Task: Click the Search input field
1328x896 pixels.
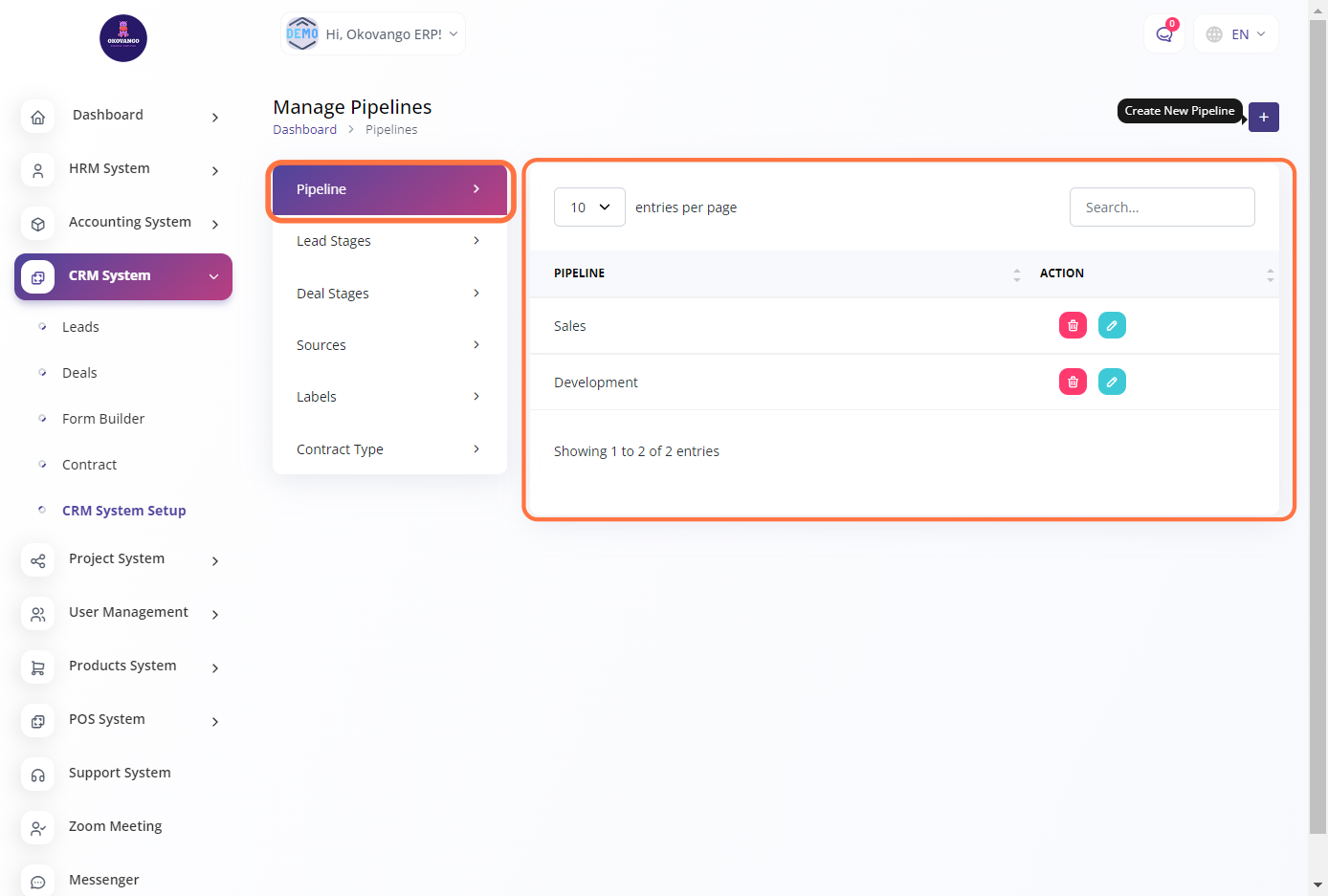Action: (x=1162, y=208)
